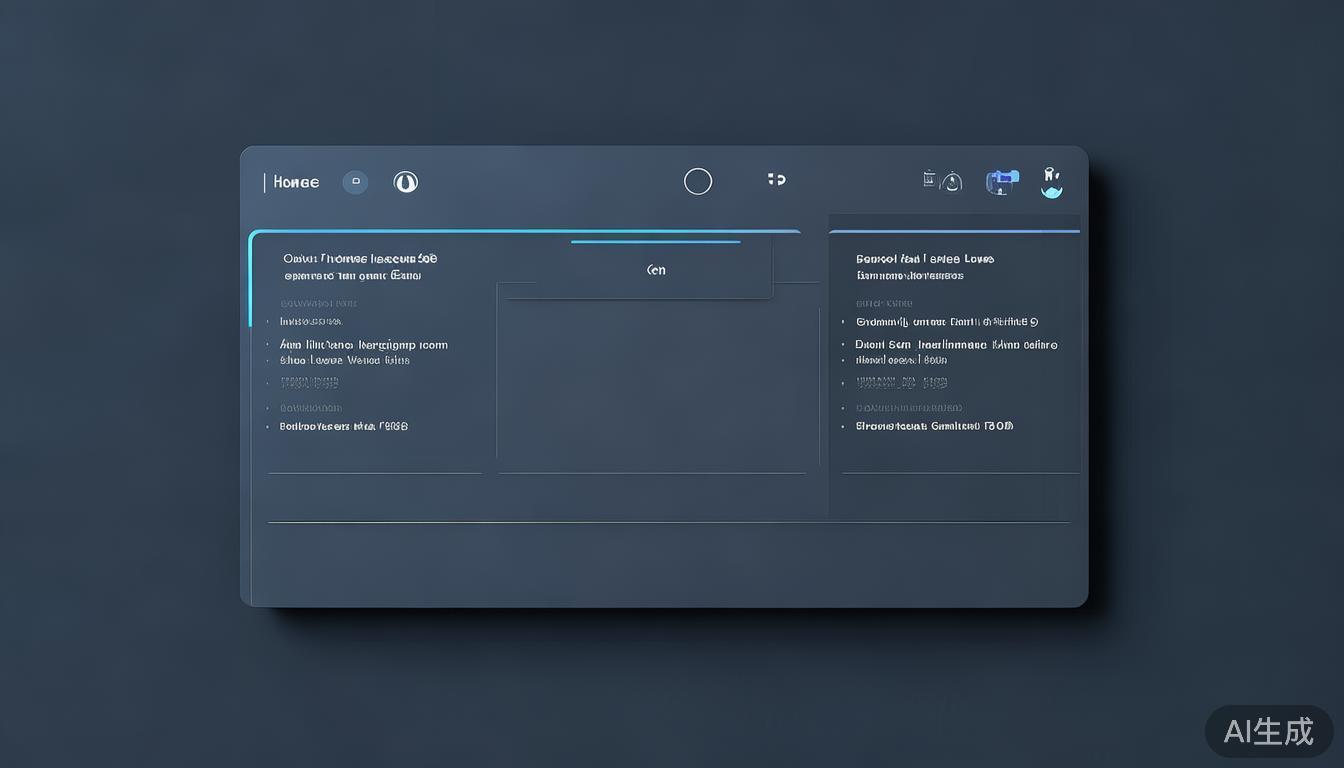
Task: Switch to the center tab under blue line
Action: tap(656, 270)
